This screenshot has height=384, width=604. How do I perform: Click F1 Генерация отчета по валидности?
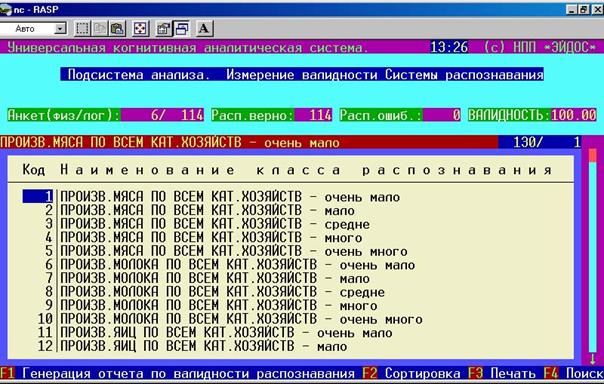177,373
